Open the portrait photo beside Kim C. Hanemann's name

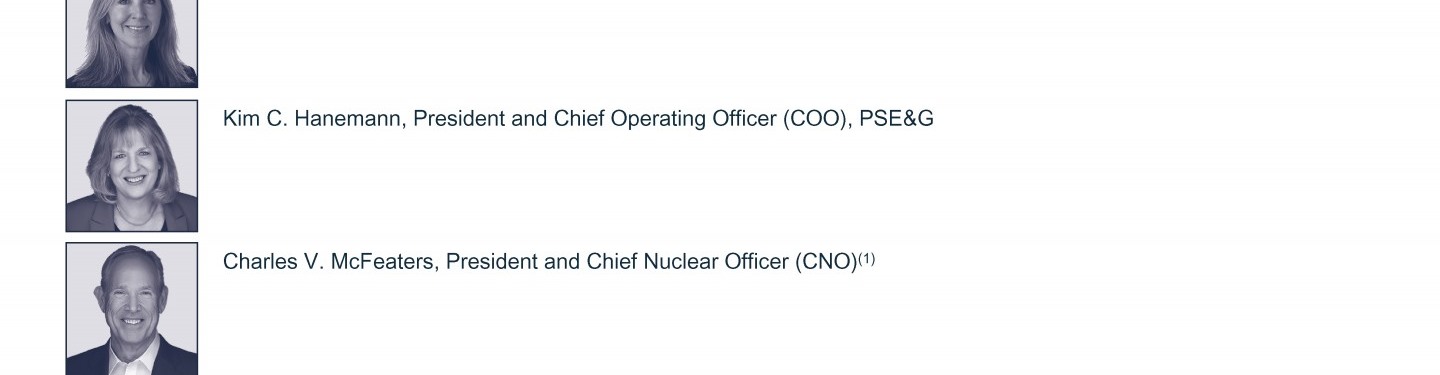[132, 166]
